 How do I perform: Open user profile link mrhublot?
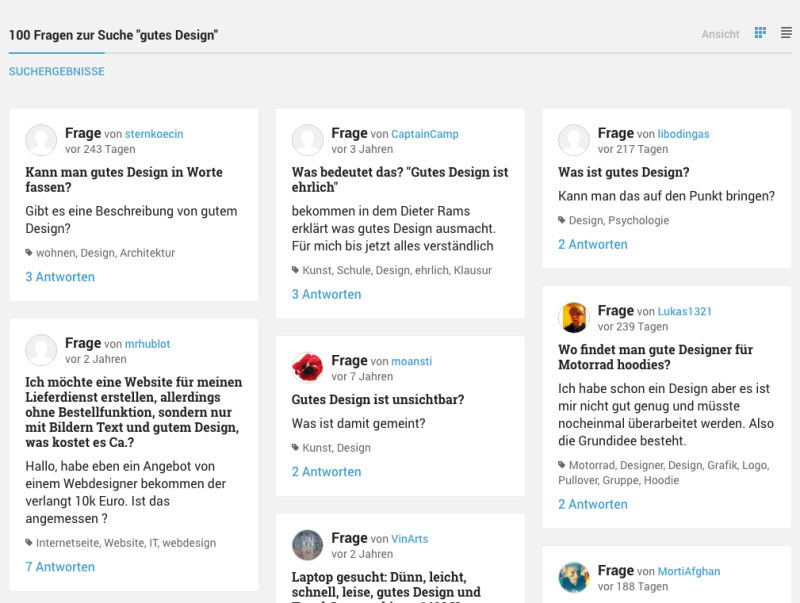[148, 344]
